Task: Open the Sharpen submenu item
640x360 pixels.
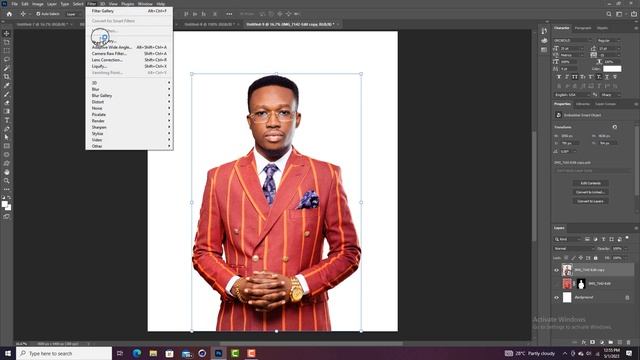Action: pyautogui.click(x=129, y=127)
